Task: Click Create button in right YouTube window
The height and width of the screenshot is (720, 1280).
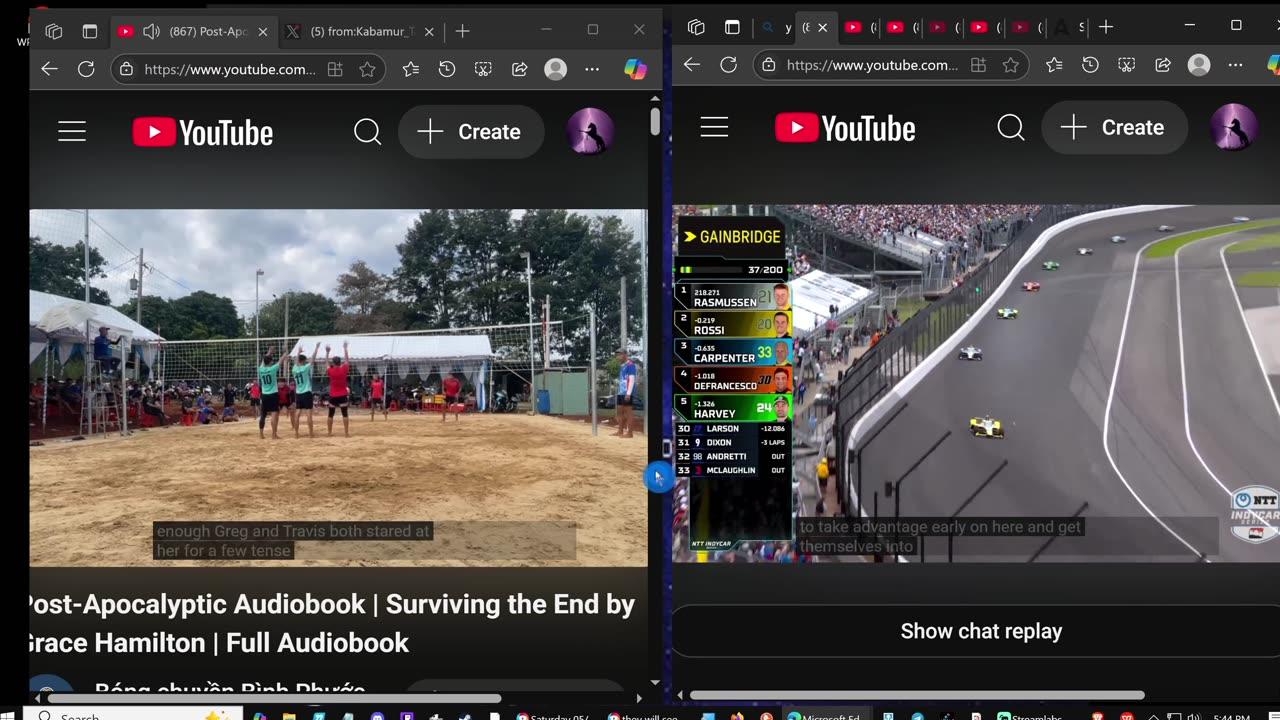Action: click(x=1114, y=127)
